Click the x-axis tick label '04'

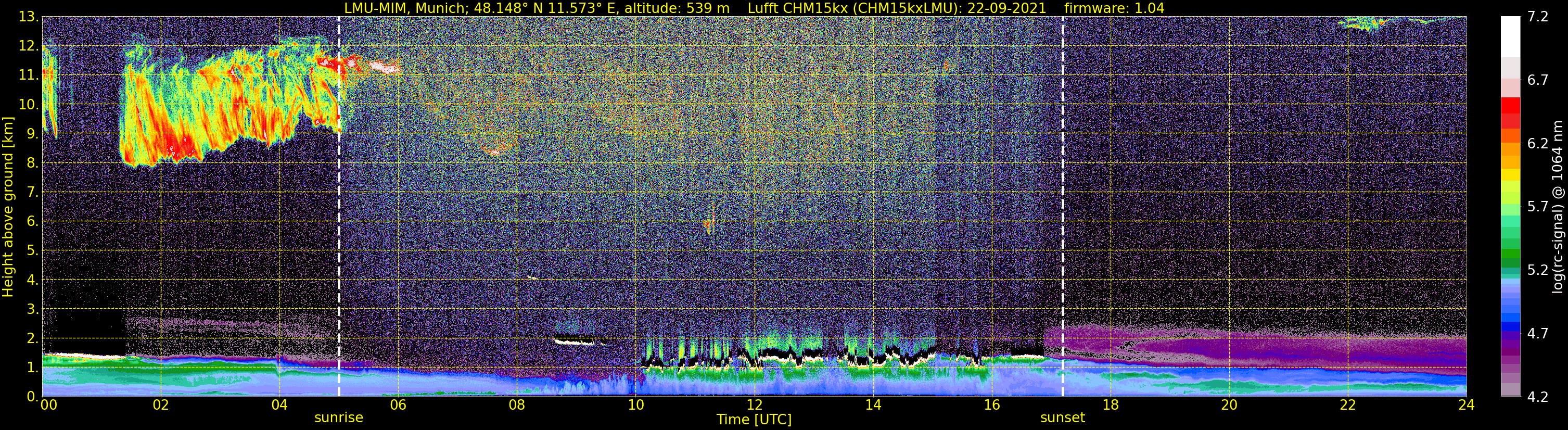coord(279,405)
